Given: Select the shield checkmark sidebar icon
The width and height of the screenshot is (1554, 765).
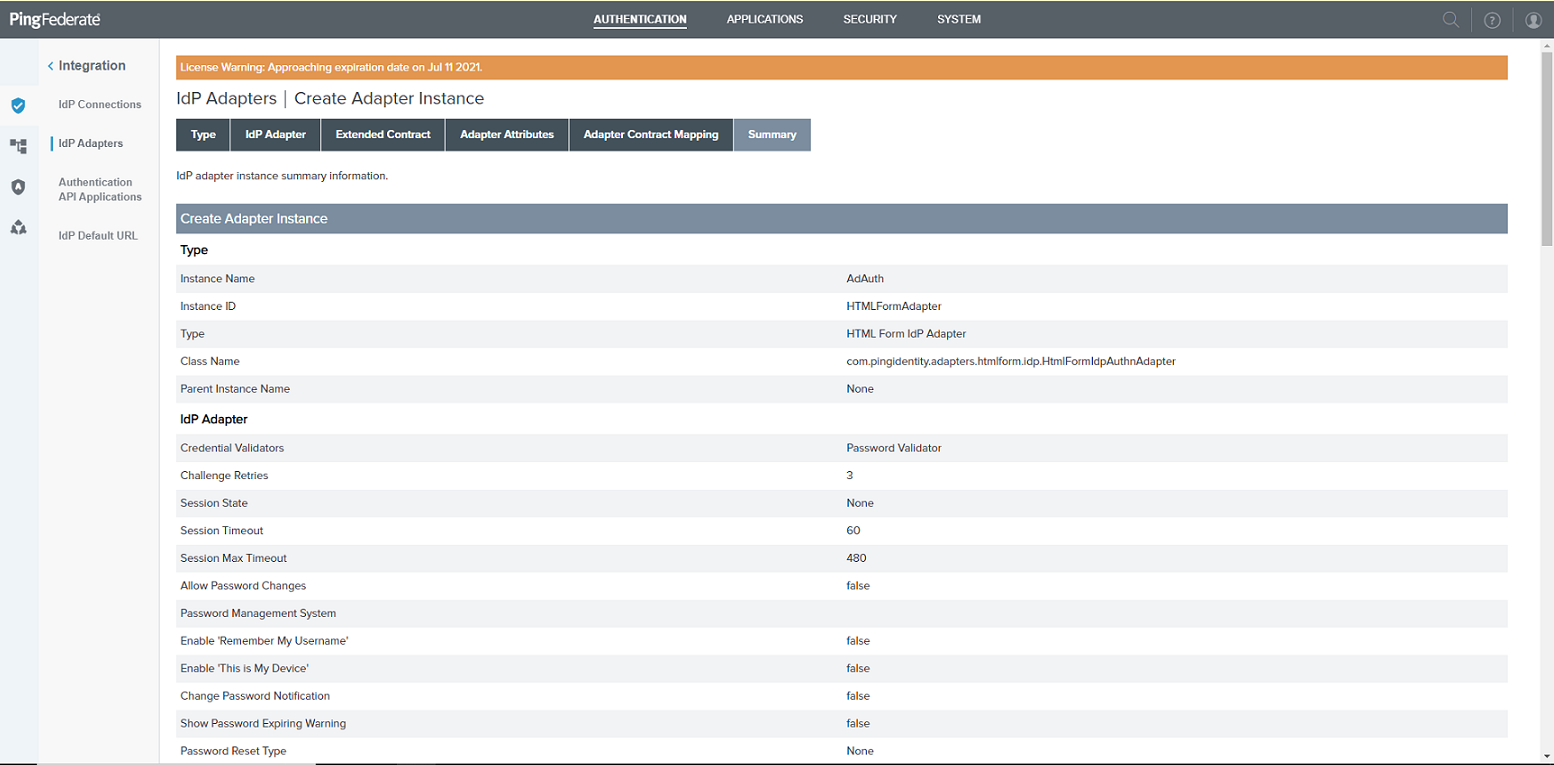Looking at the screenshot, I should [x=18, y=105].
